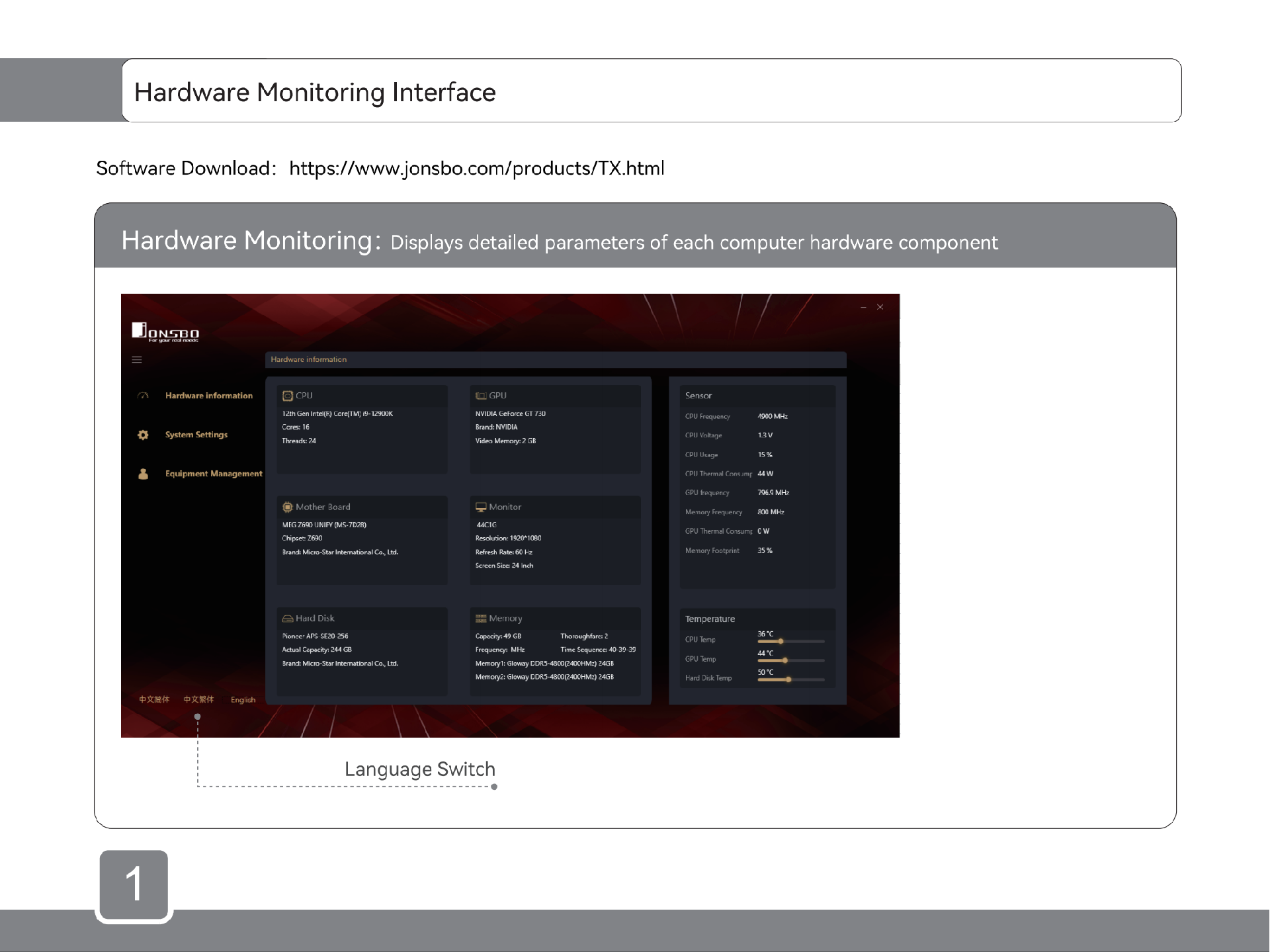Click the "Thoroughfare: 2" memory value
The height and width of the screenshot is (952, 1270).
pyautogui.click(x=584, y=636)
